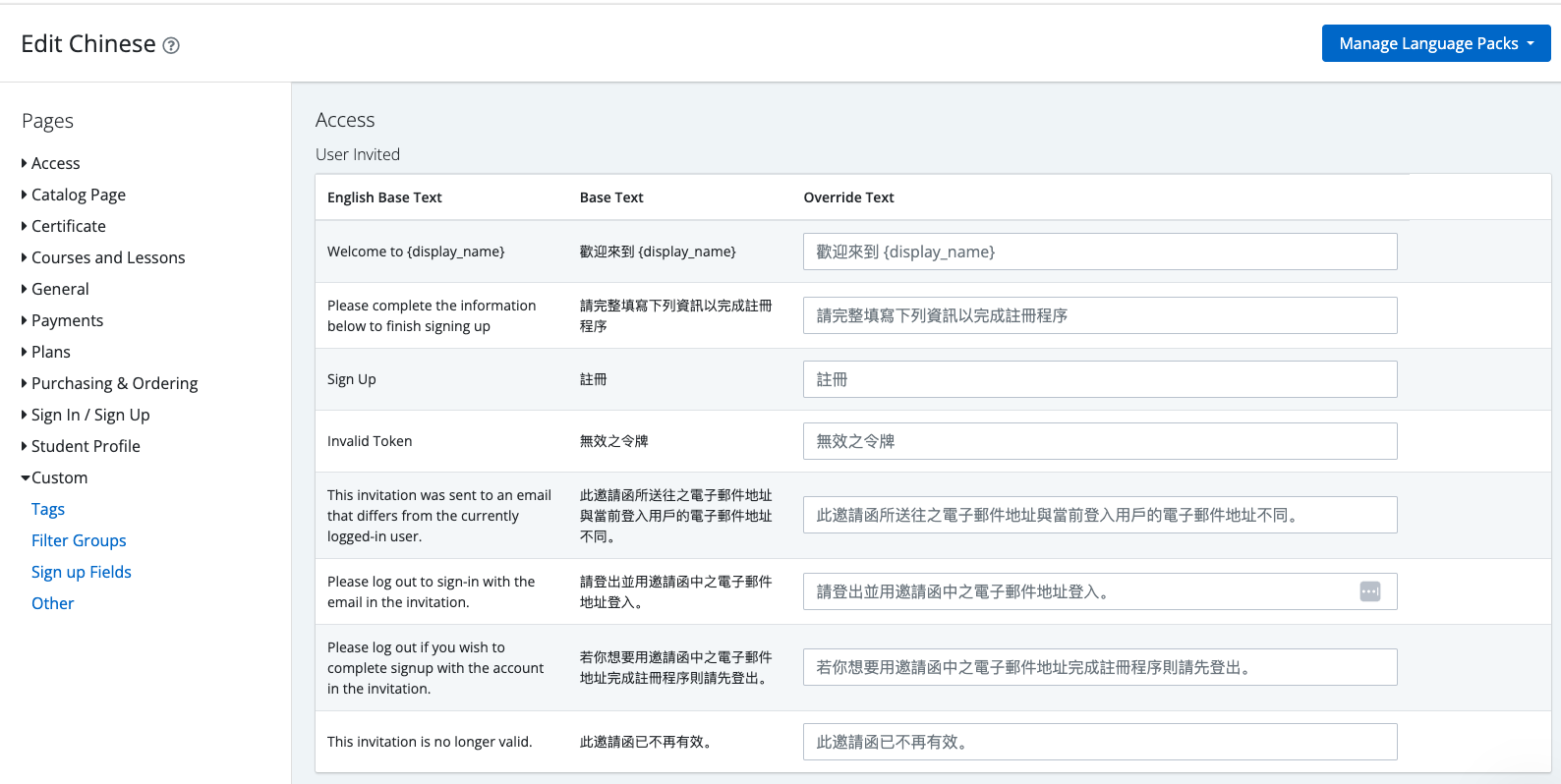Collapse the Custom section
1561x784 pixels.
55,477
